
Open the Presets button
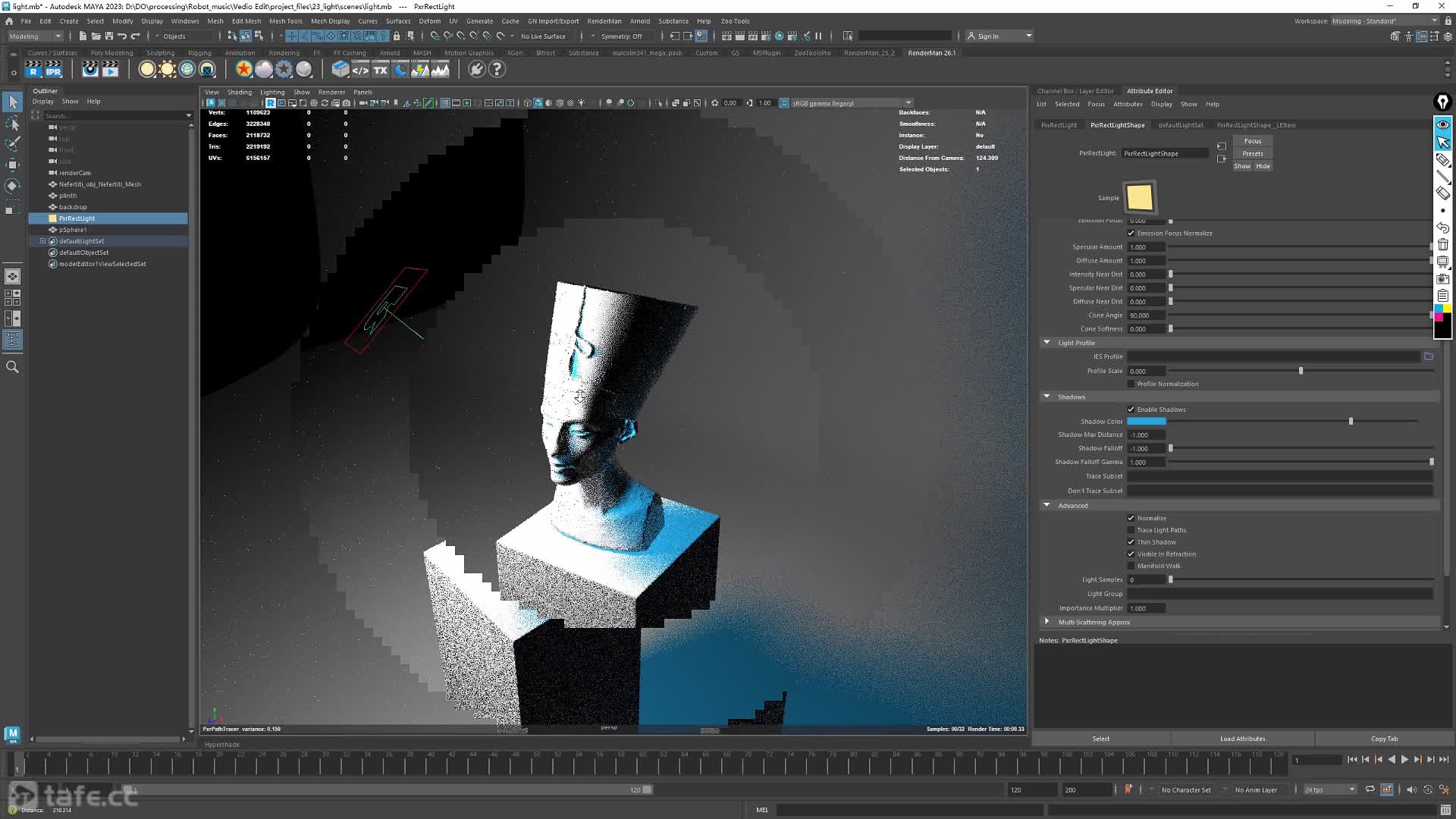coord(1252,154)
